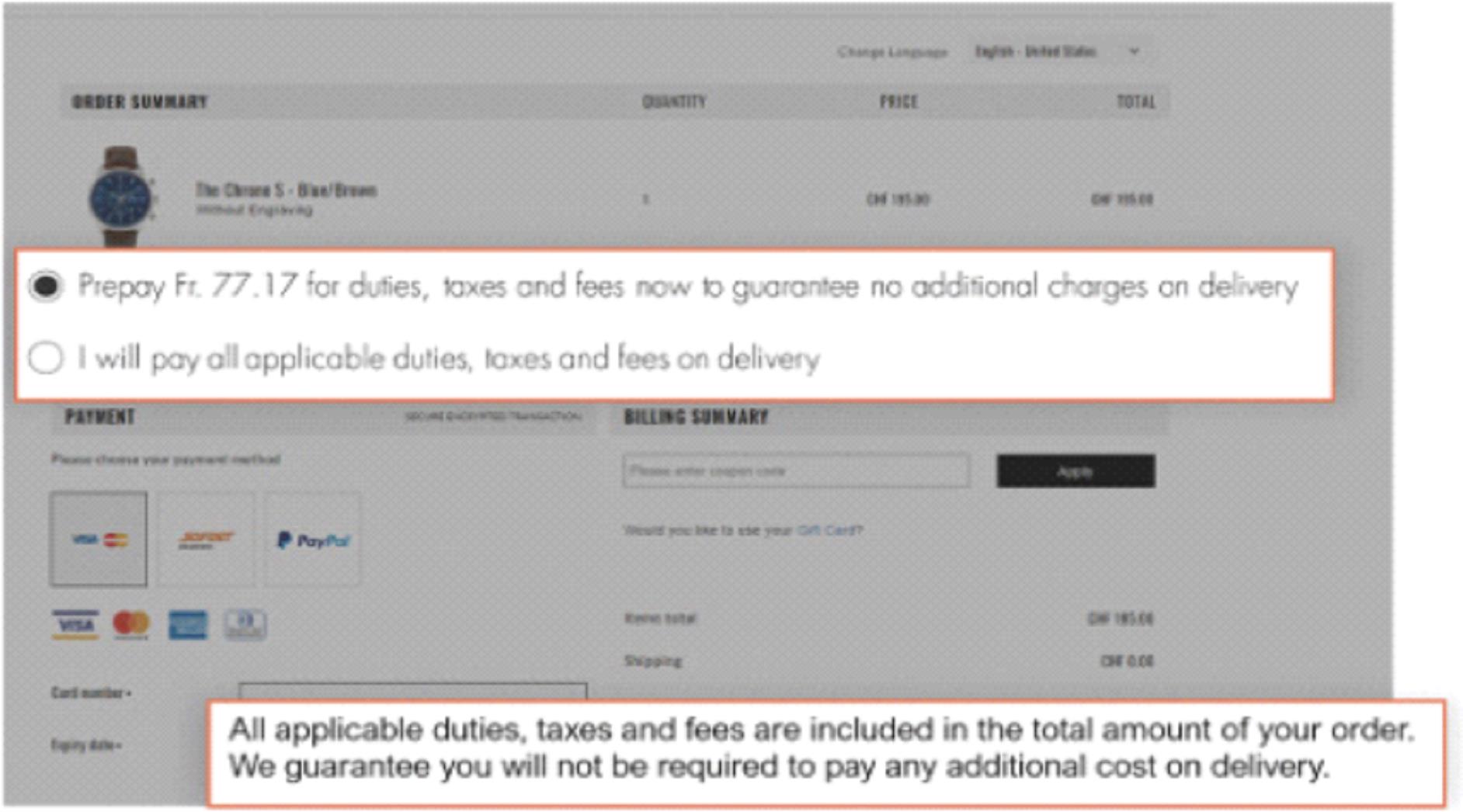Select prepay Fr. 77.17 duties radio option

(46, 286)
